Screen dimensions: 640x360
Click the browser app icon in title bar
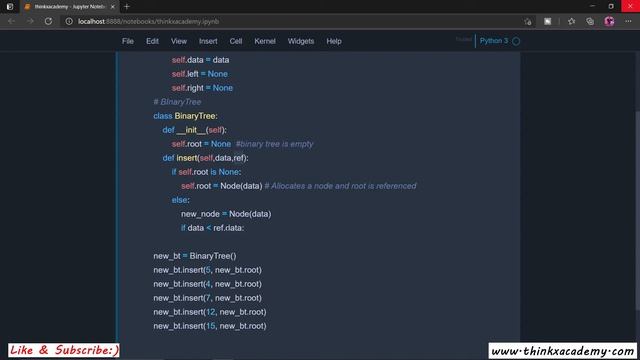pyautogui.click(x=10, y=7)
